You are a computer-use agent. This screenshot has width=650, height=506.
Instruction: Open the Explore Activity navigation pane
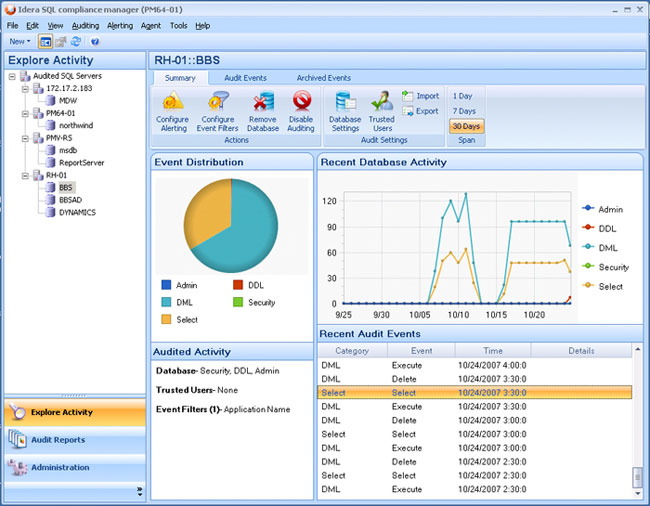click(75, 412)
